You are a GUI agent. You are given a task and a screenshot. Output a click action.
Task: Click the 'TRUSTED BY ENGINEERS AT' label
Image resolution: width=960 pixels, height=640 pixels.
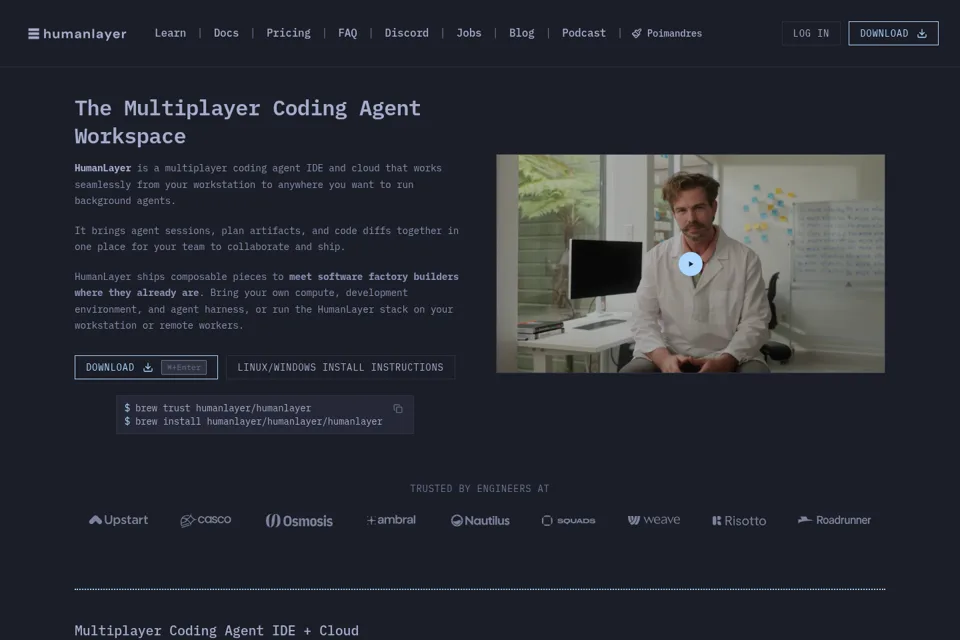click(479, 488)
